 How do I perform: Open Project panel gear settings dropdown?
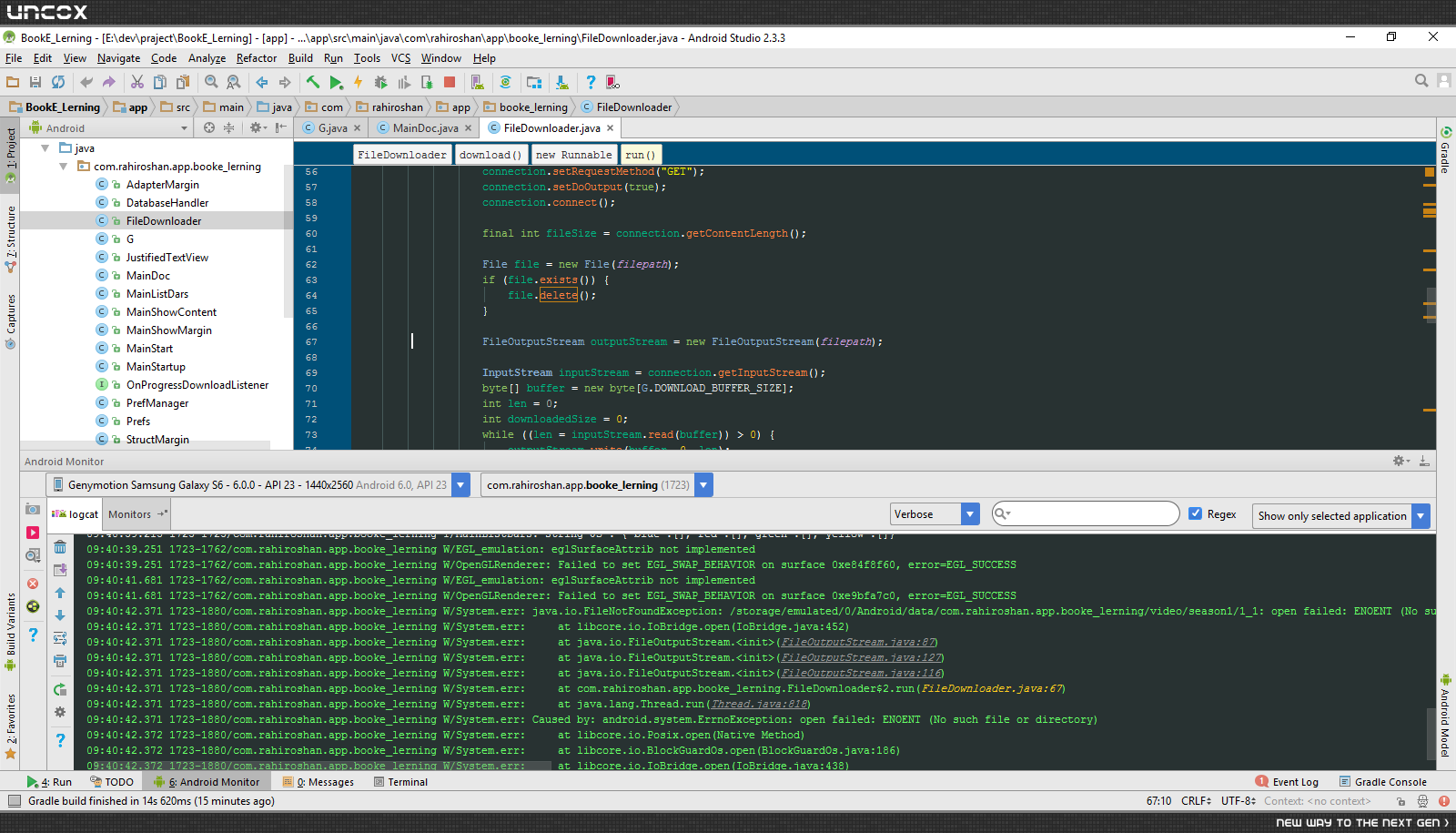click(x=258, y=127)
